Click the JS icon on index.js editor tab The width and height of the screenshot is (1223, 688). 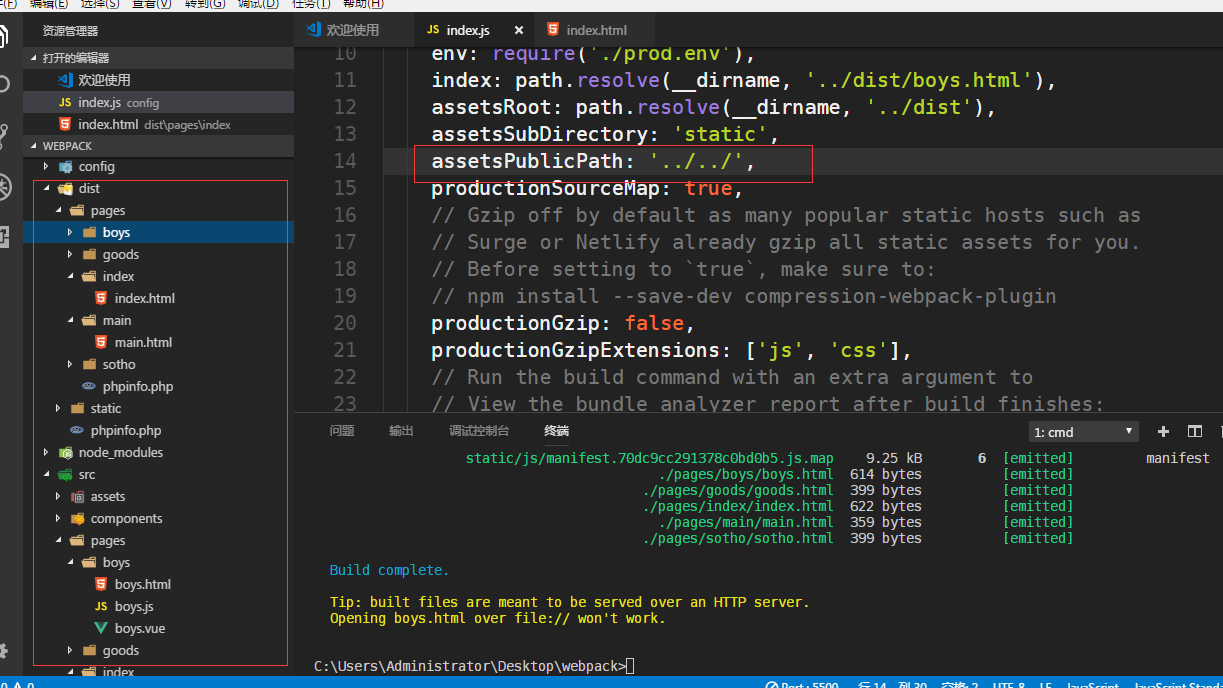[433, 30]
